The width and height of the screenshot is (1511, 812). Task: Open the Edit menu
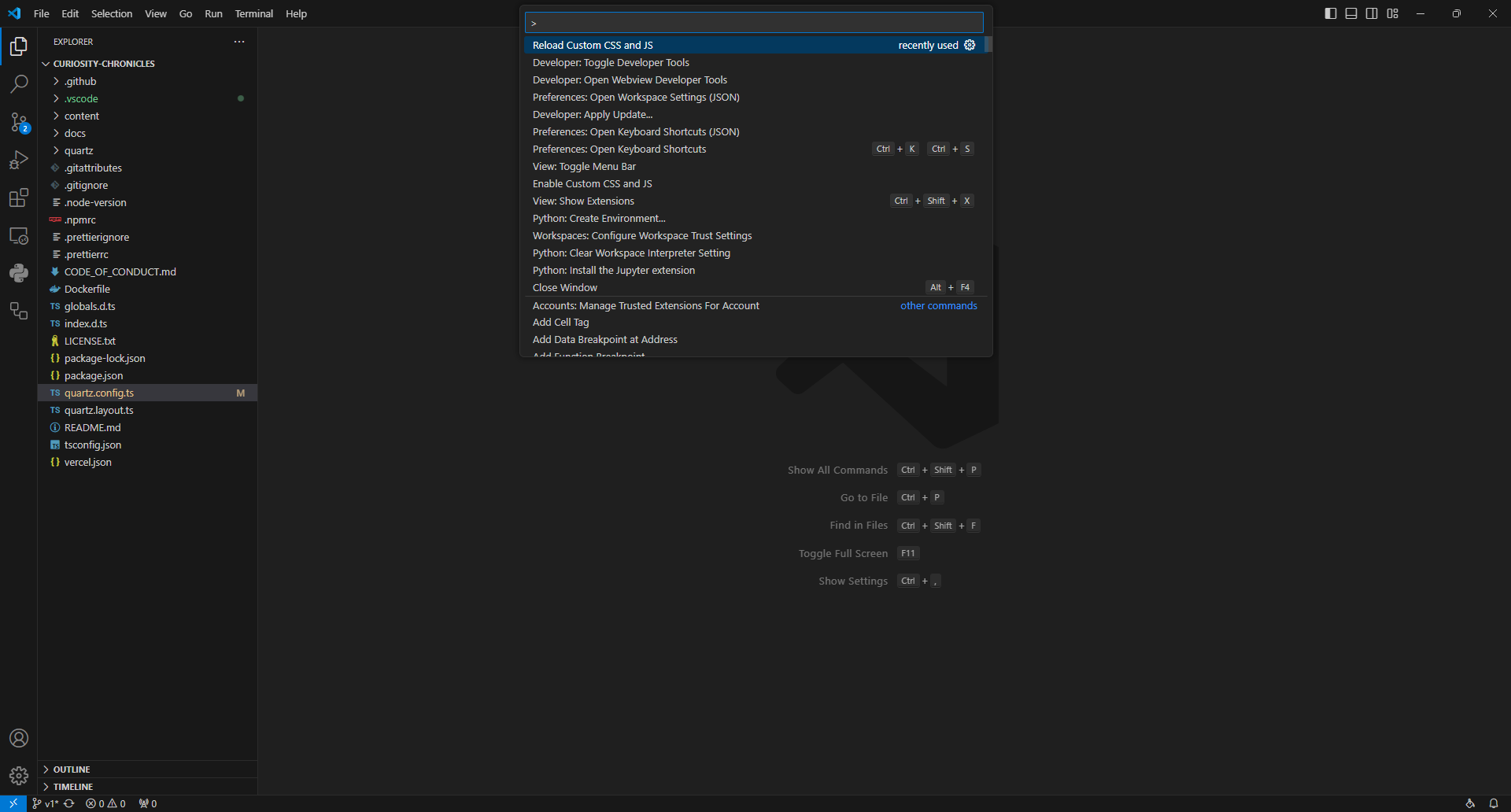coord(70,13)
